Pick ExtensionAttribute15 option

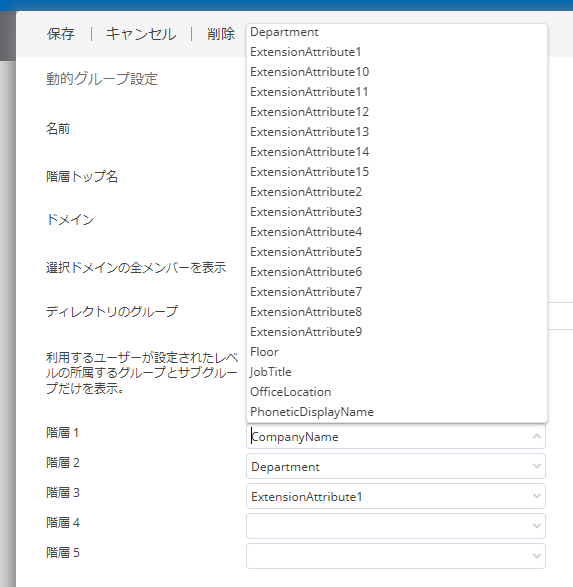point(397,172)
